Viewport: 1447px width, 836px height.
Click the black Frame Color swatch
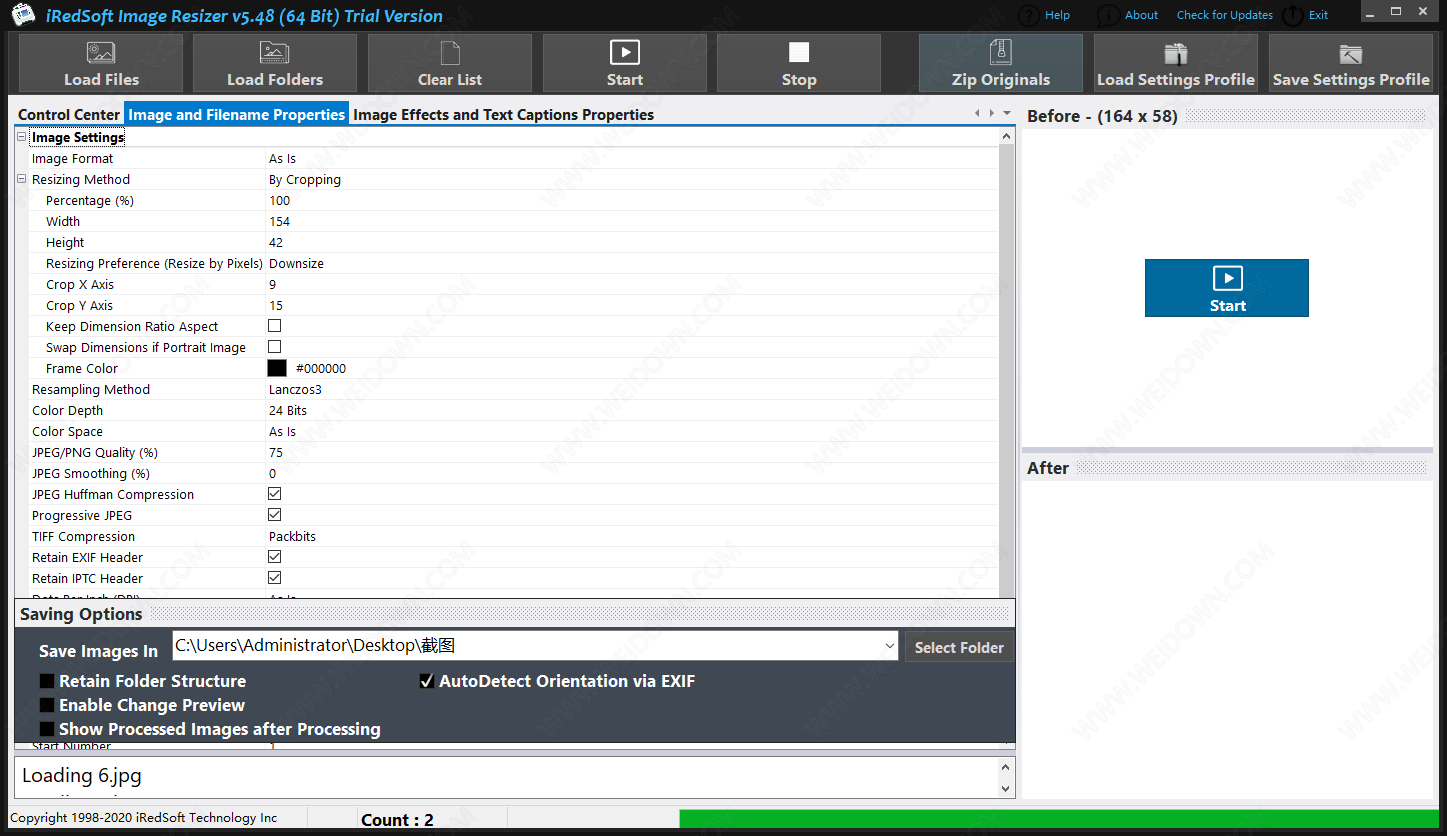[277, 368]
